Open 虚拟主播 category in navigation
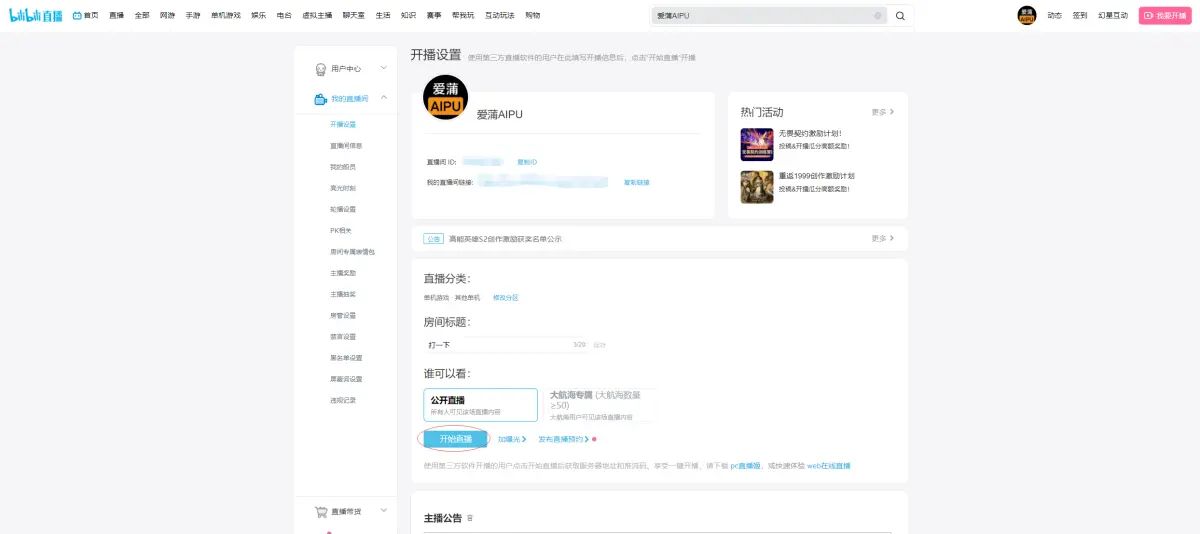The height and width of the screenshot is (534, 1200). [x=317, y=16]
